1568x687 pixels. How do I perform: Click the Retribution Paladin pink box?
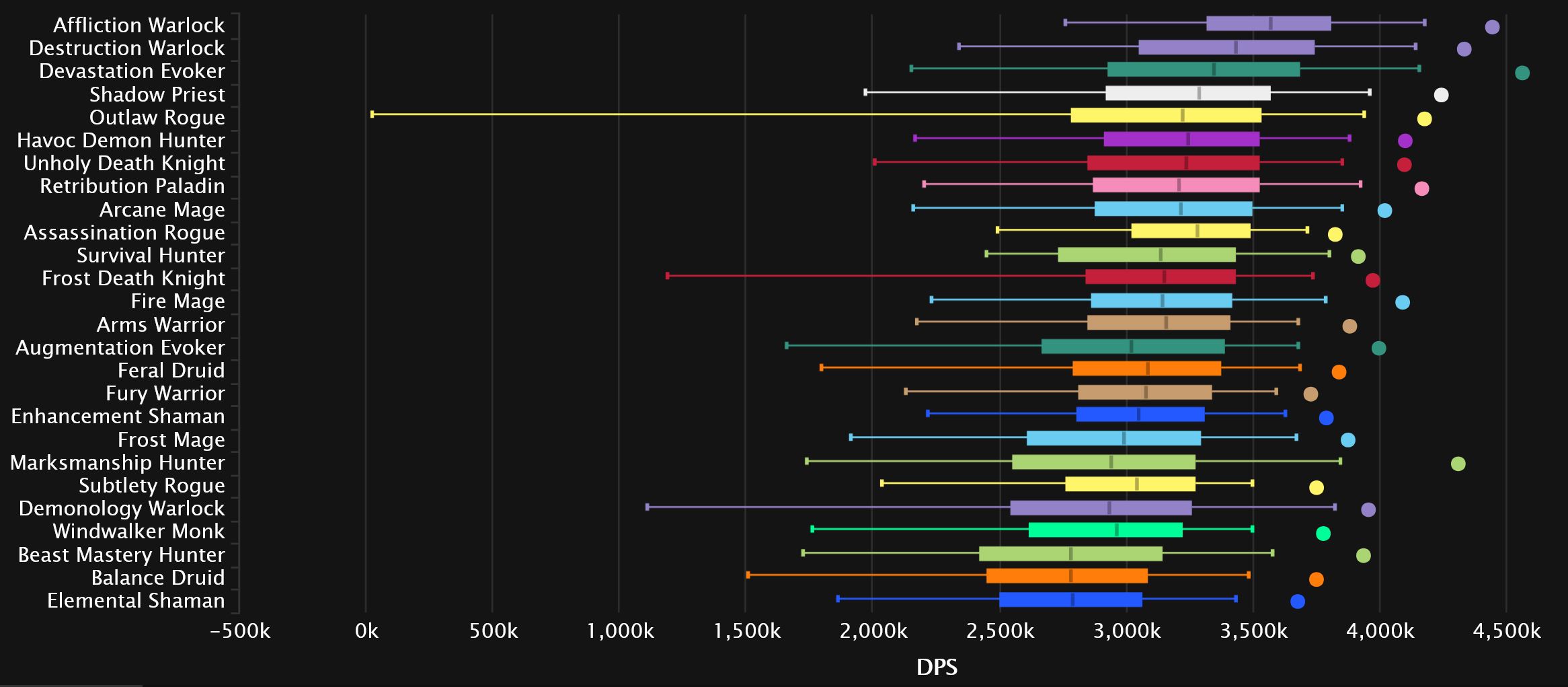click(1176, 185)
